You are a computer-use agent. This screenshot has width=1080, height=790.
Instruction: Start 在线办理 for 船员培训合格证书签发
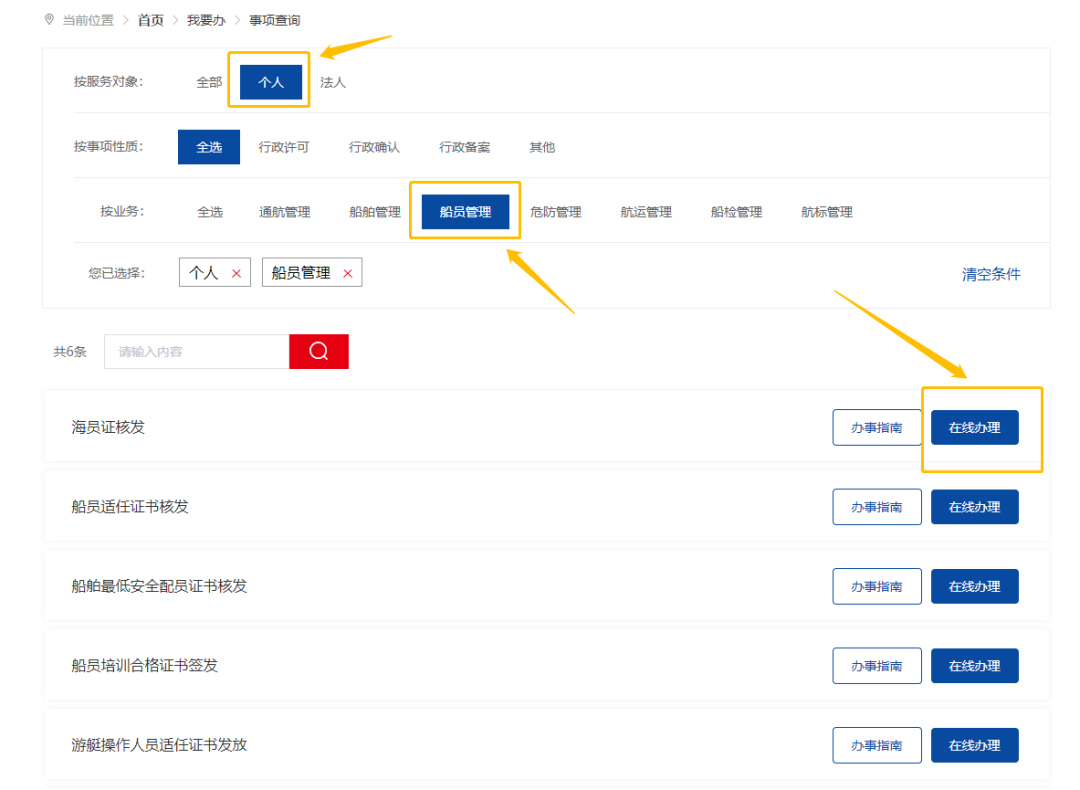click(x=974, y=666)
